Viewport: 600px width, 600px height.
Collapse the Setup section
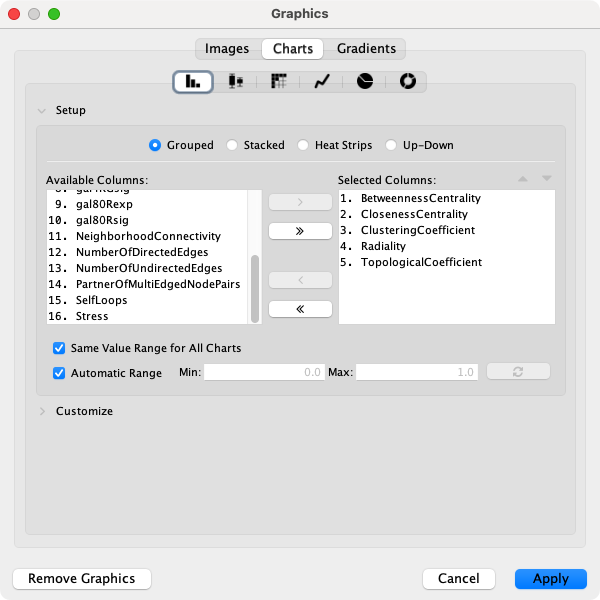[x=42, y=110]
